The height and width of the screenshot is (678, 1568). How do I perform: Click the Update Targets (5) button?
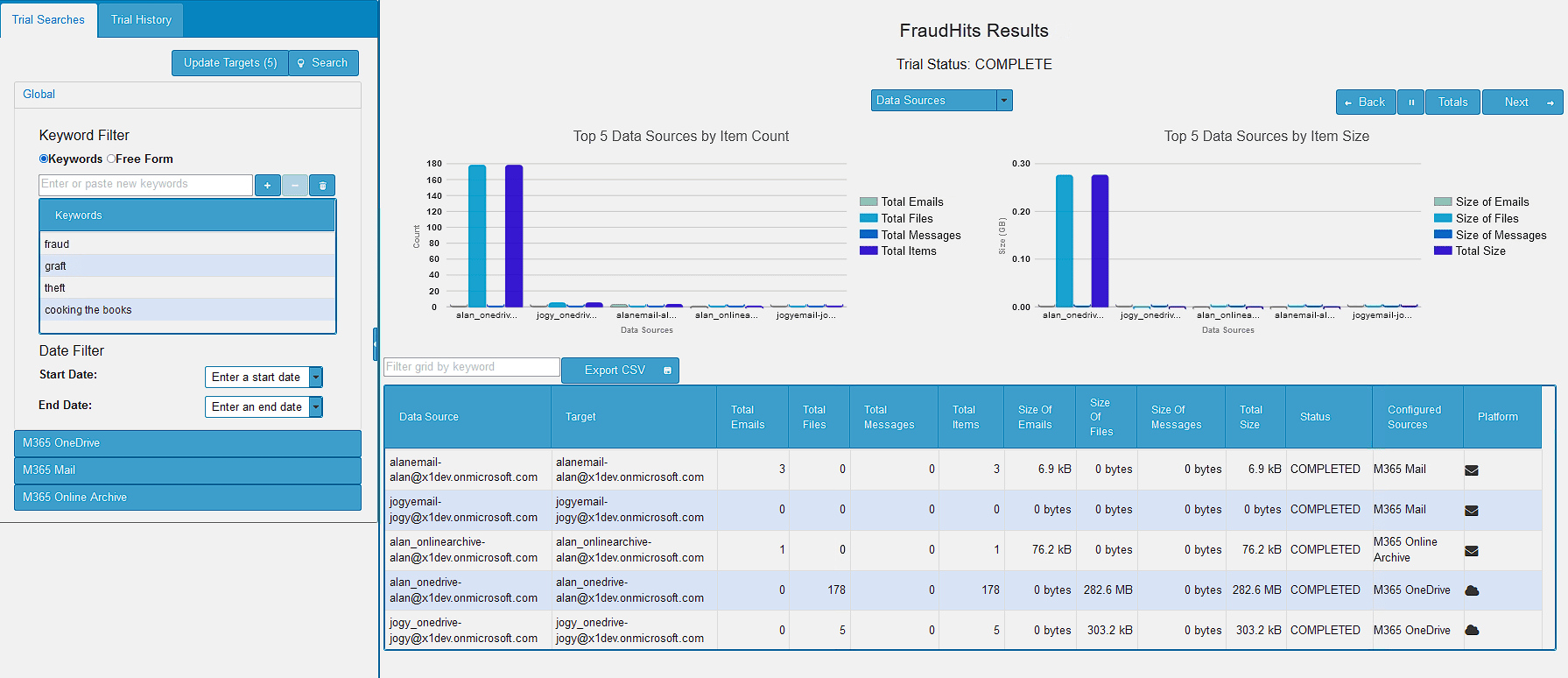tap(230, 63)
